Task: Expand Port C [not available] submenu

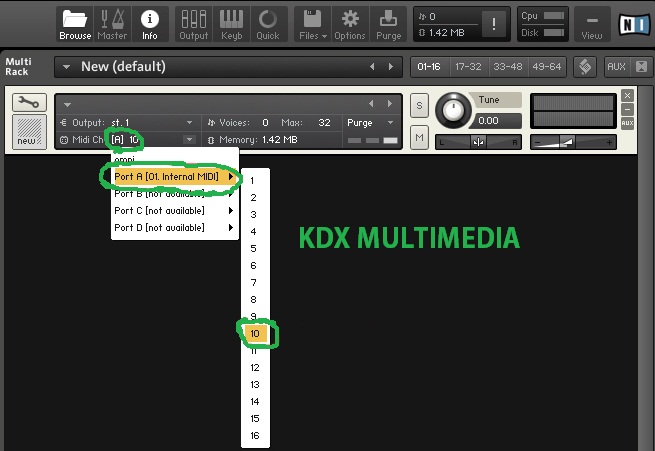Action: [175, 211]
